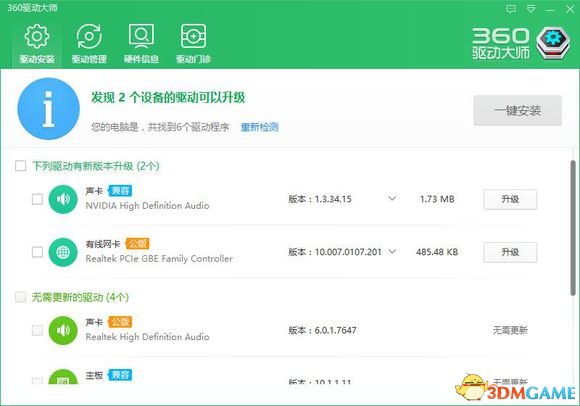This screenshot has width=580, height=406.
Task: Close the 360驱动大师 window
Action: pyautogui.click(x=570, y=9)
